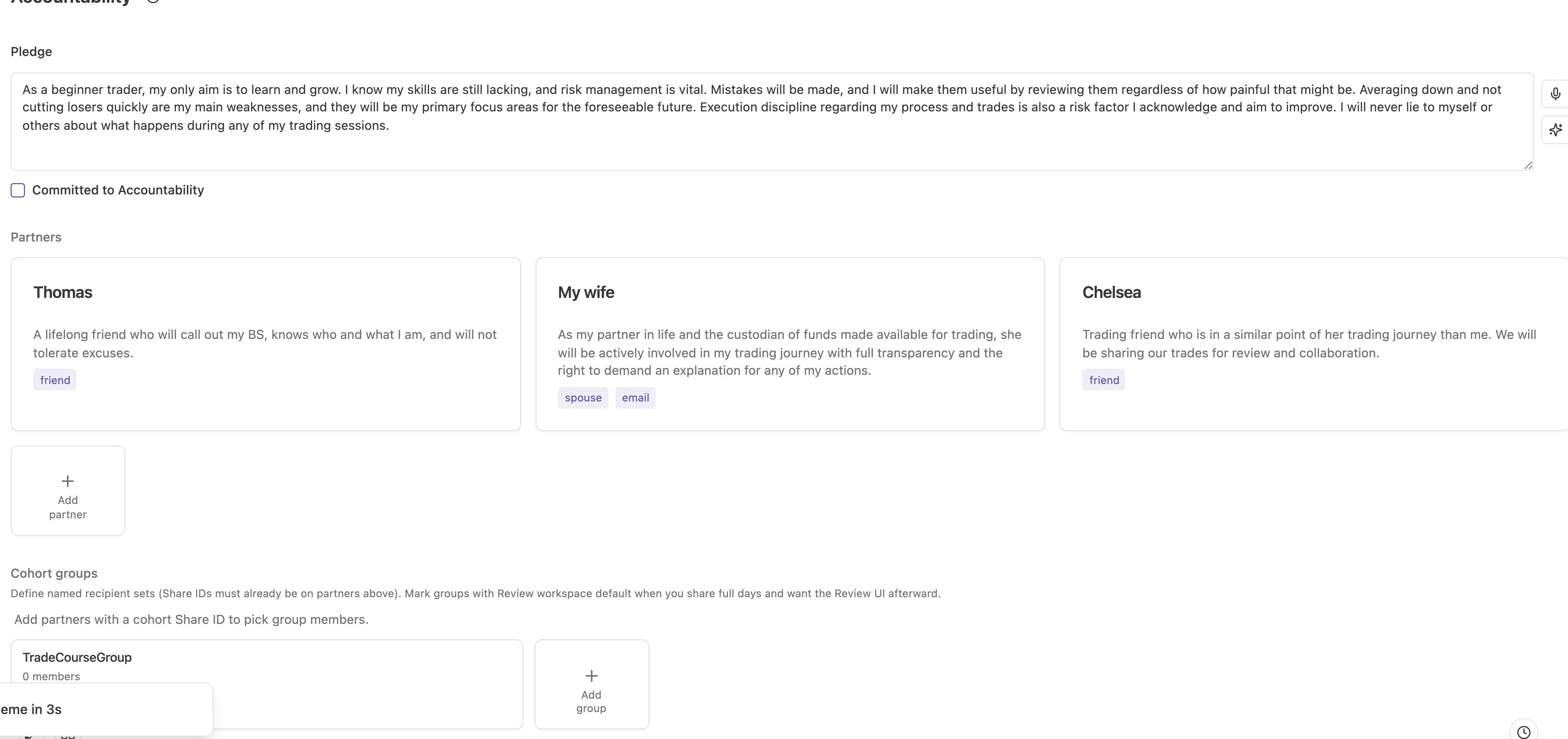Open the My wife partner card

coord(790,344)
